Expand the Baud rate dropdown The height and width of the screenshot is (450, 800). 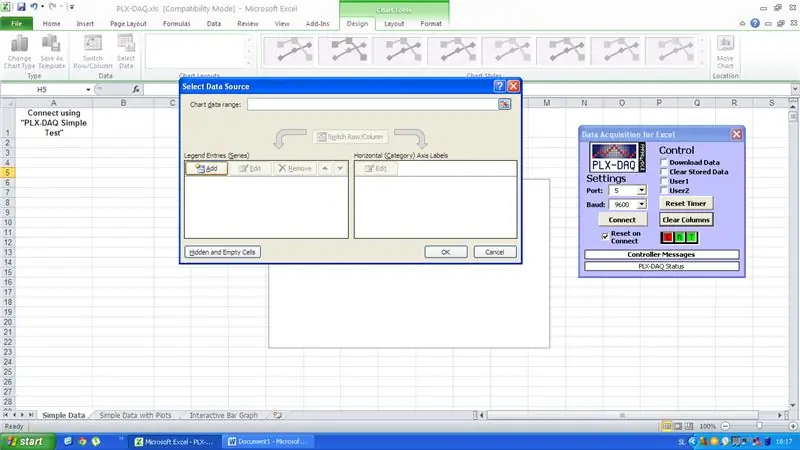[641, 204]
